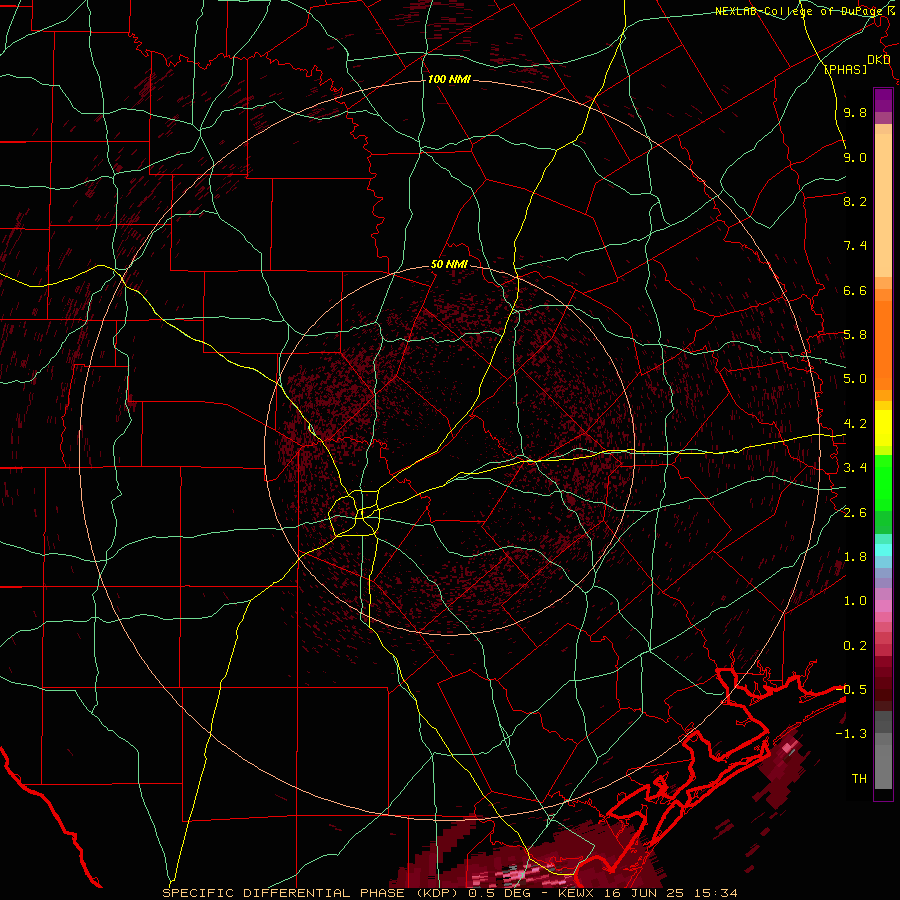Click the cyan segment of color bar
900x900 pixels.
coord(883,550)
